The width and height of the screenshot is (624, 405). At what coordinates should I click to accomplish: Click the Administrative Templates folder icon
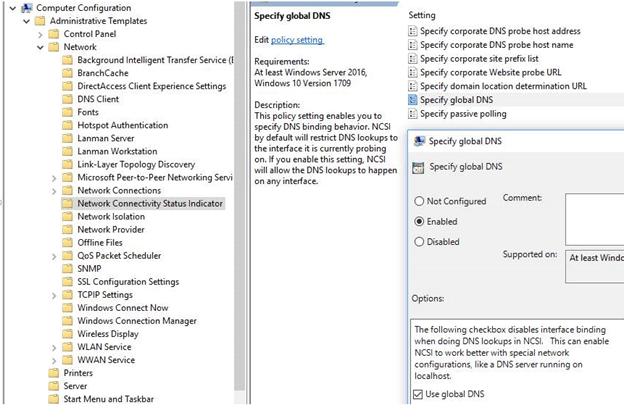(40, 21)
